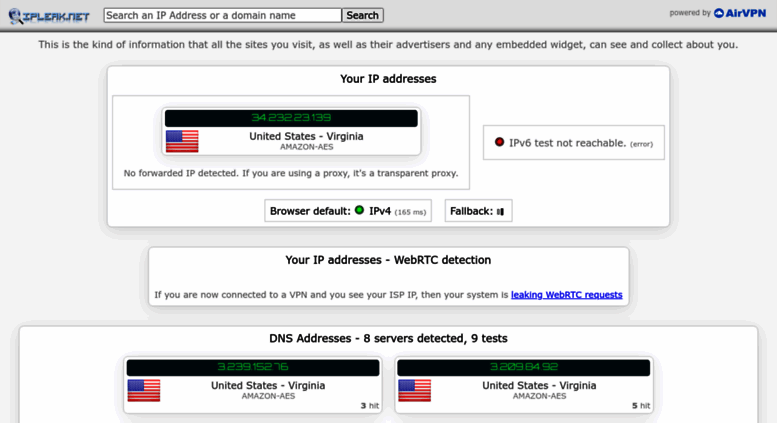Click the IPLeak.net logo
The image size is (777, 423).
click(x=49, y=16)
